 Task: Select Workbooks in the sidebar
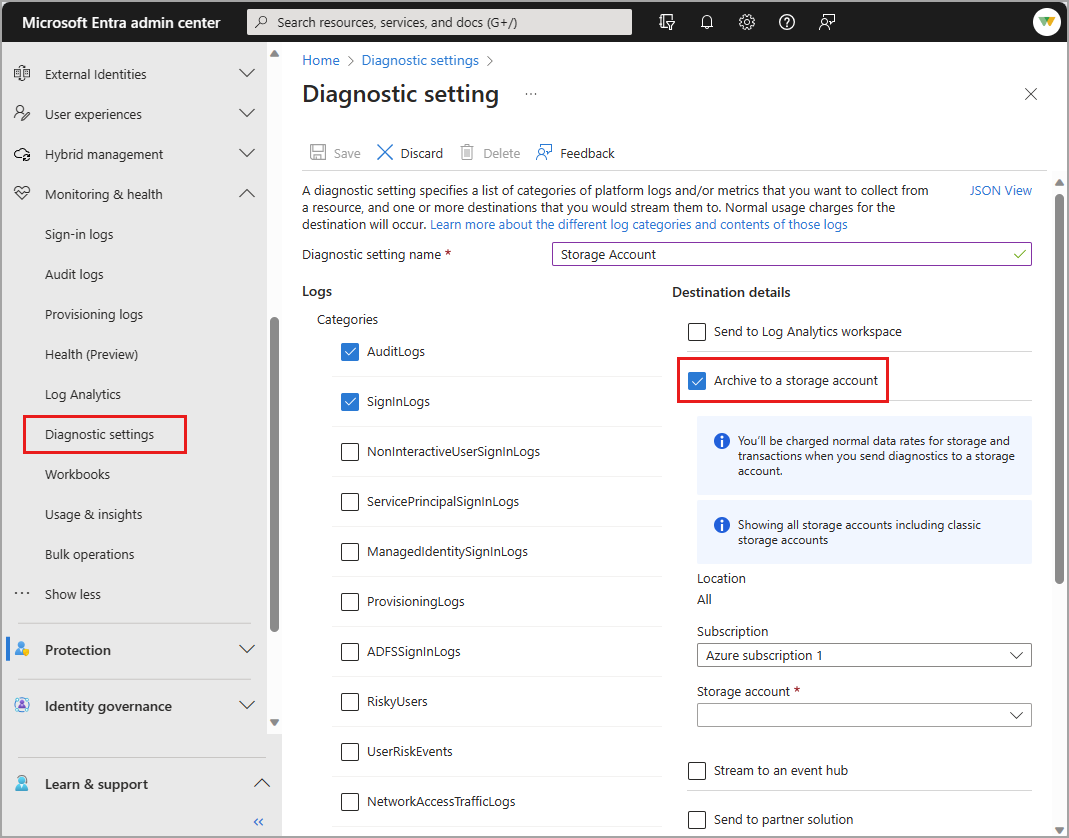pyautogui.click(x=77, y=475)
